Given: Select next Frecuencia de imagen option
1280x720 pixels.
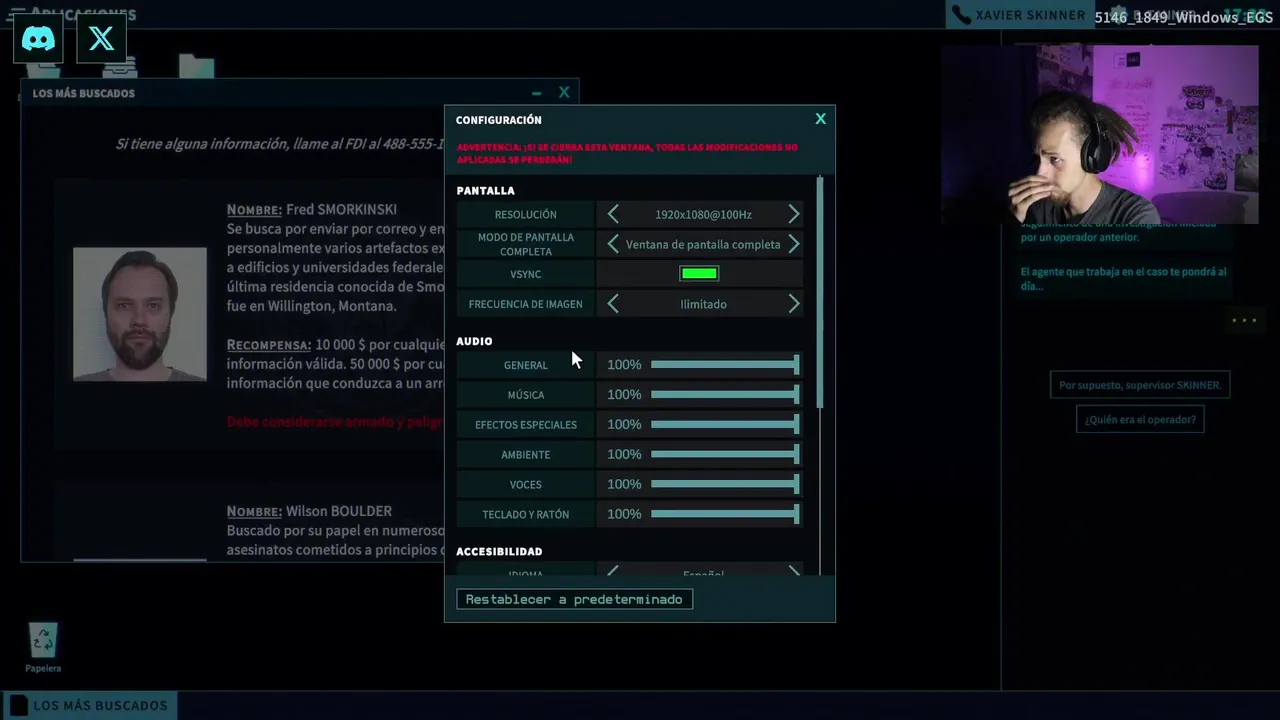Looking at the screenshot, I should 793,304.
